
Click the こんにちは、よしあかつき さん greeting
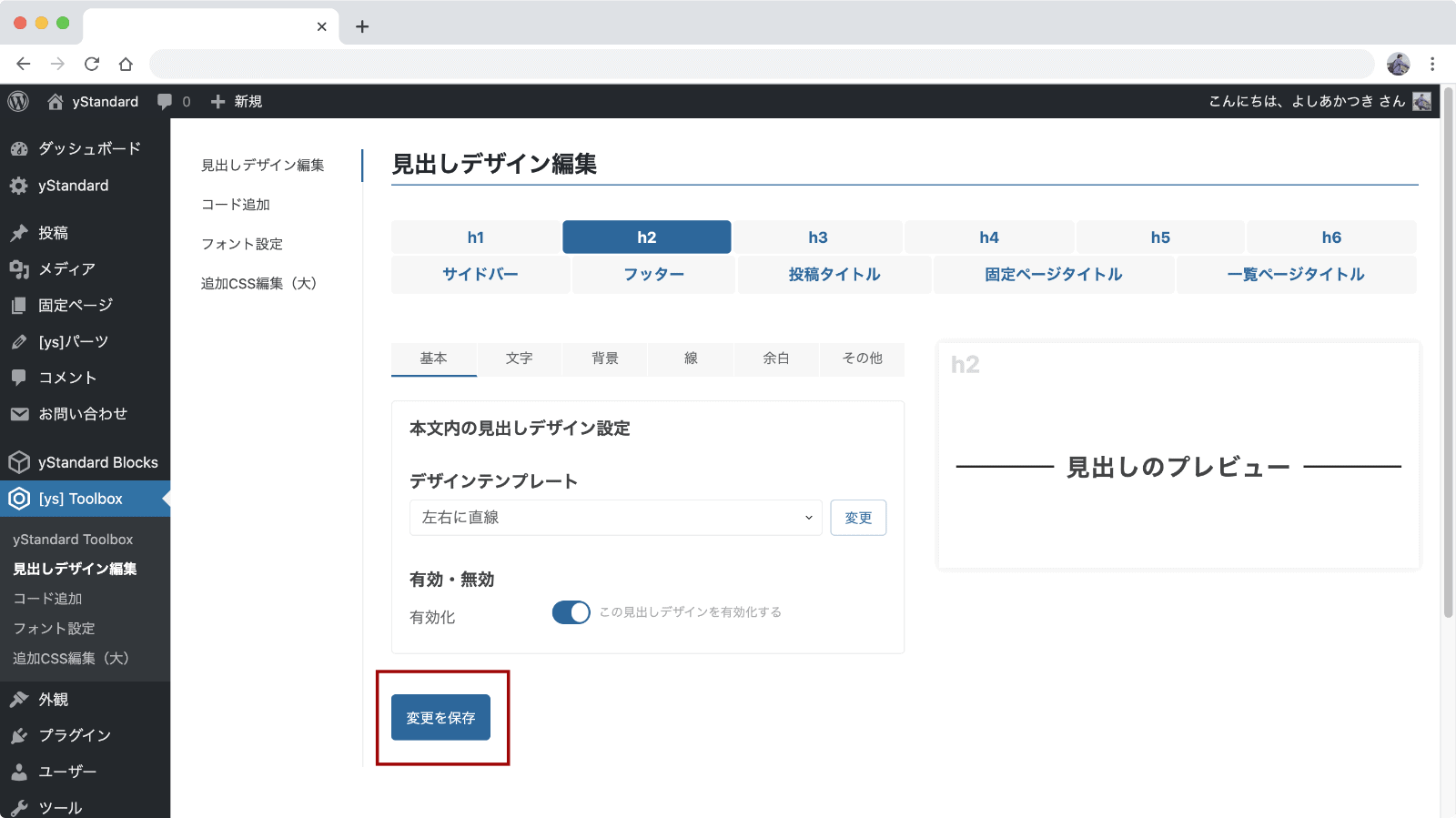pyautogui.click(x=1307, y=101)
